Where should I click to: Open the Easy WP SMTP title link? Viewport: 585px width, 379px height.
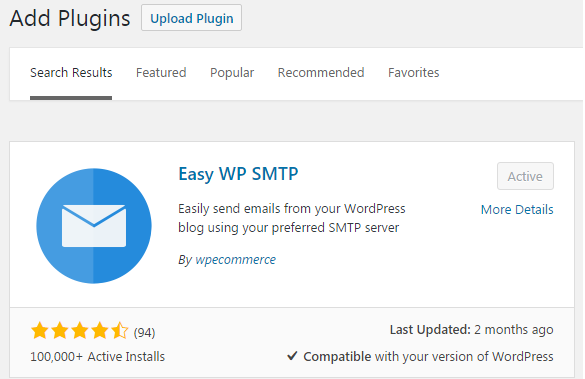(238, 174)
